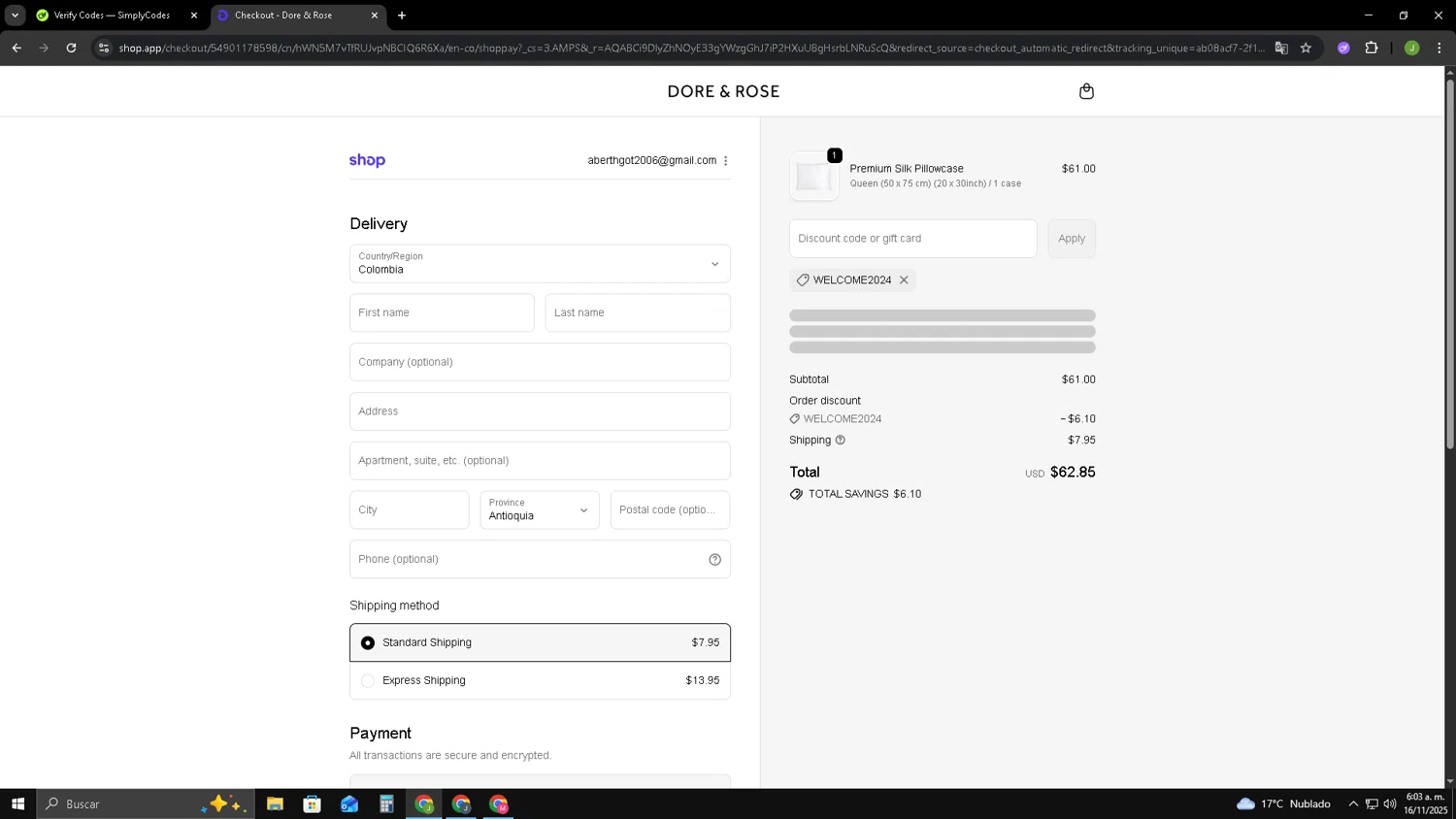
Task: Open Outlook from taskbar
Action: pos(349,803)
